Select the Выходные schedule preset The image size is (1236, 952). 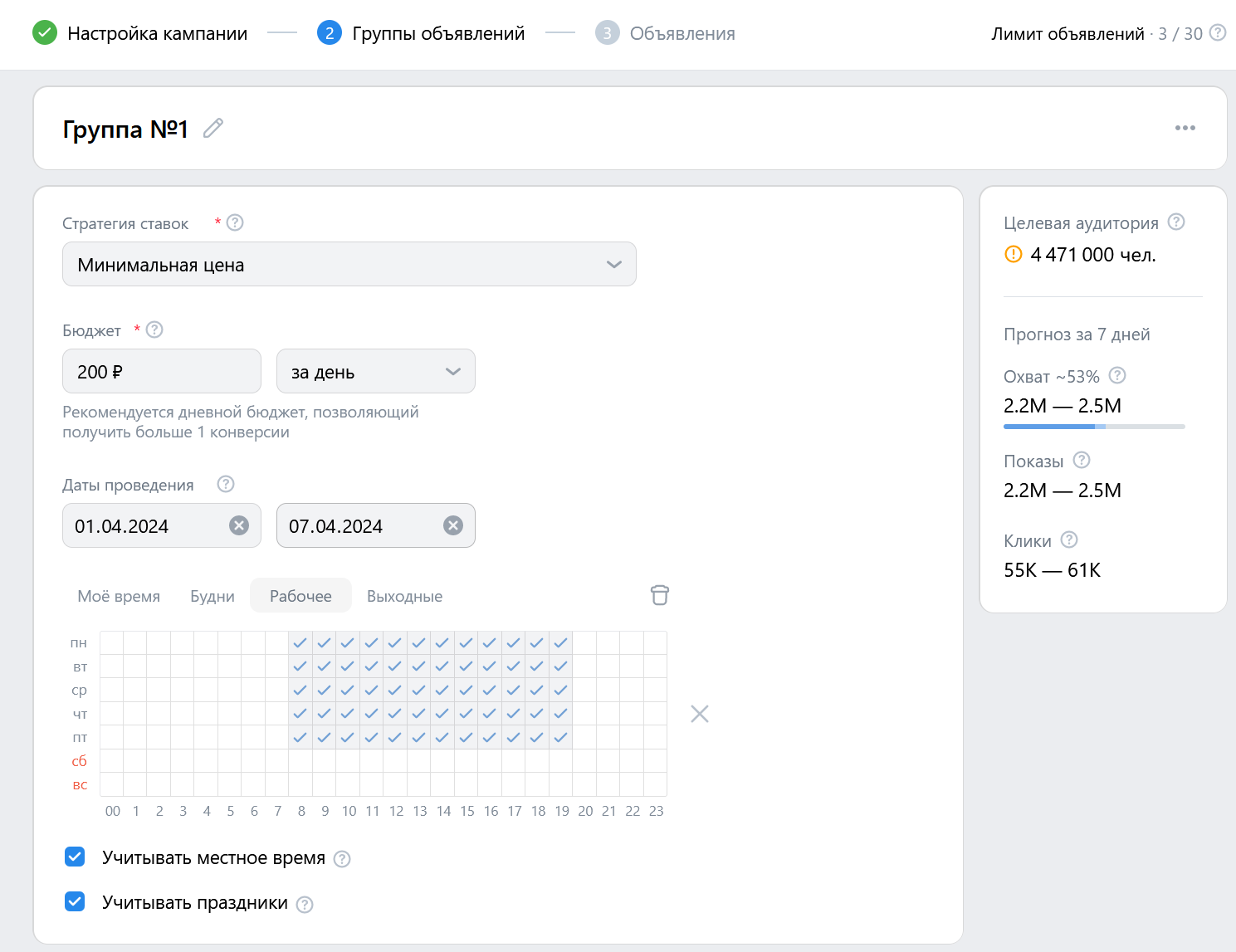tap(404, 596)
